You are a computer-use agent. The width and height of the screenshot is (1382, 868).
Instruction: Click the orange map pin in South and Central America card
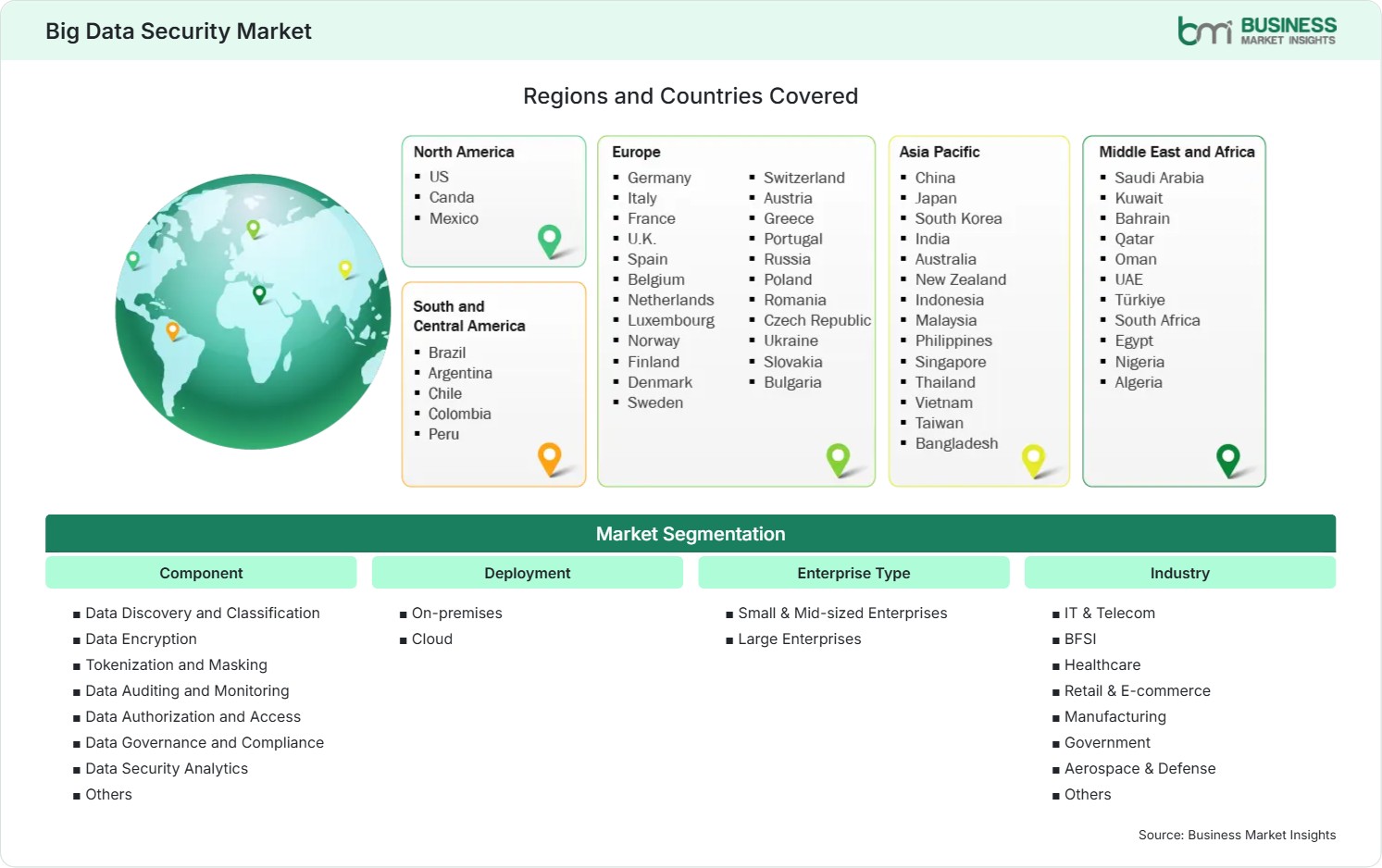[550, 459]
